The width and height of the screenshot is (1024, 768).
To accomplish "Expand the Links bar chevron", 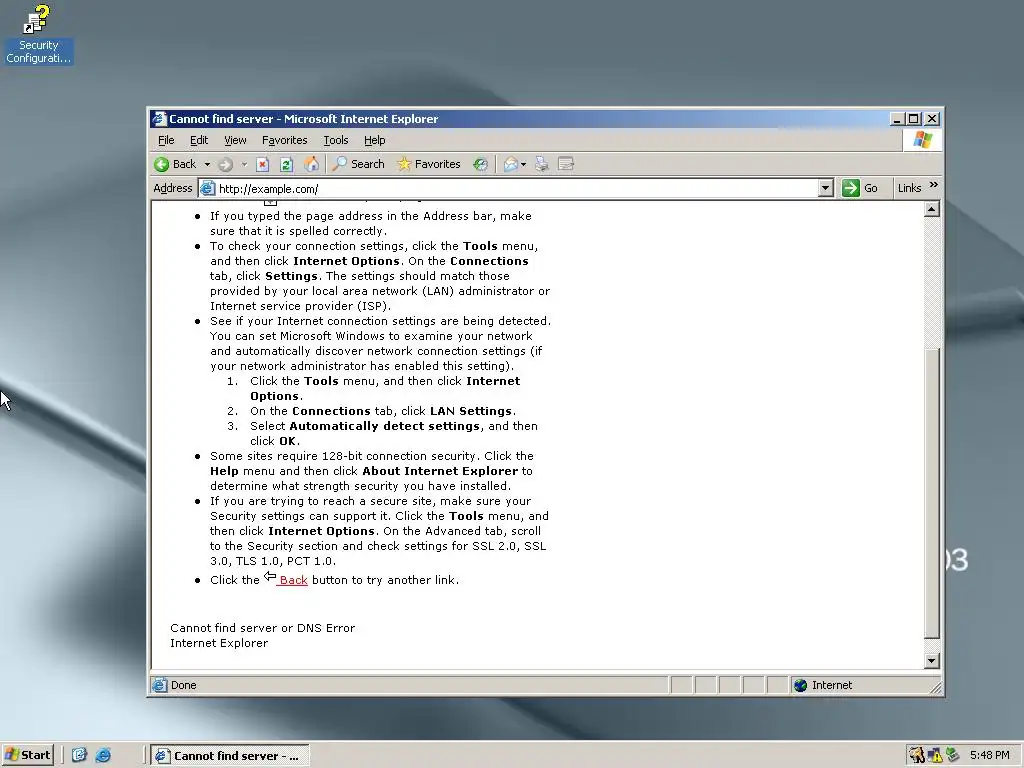I will point(934,185).
